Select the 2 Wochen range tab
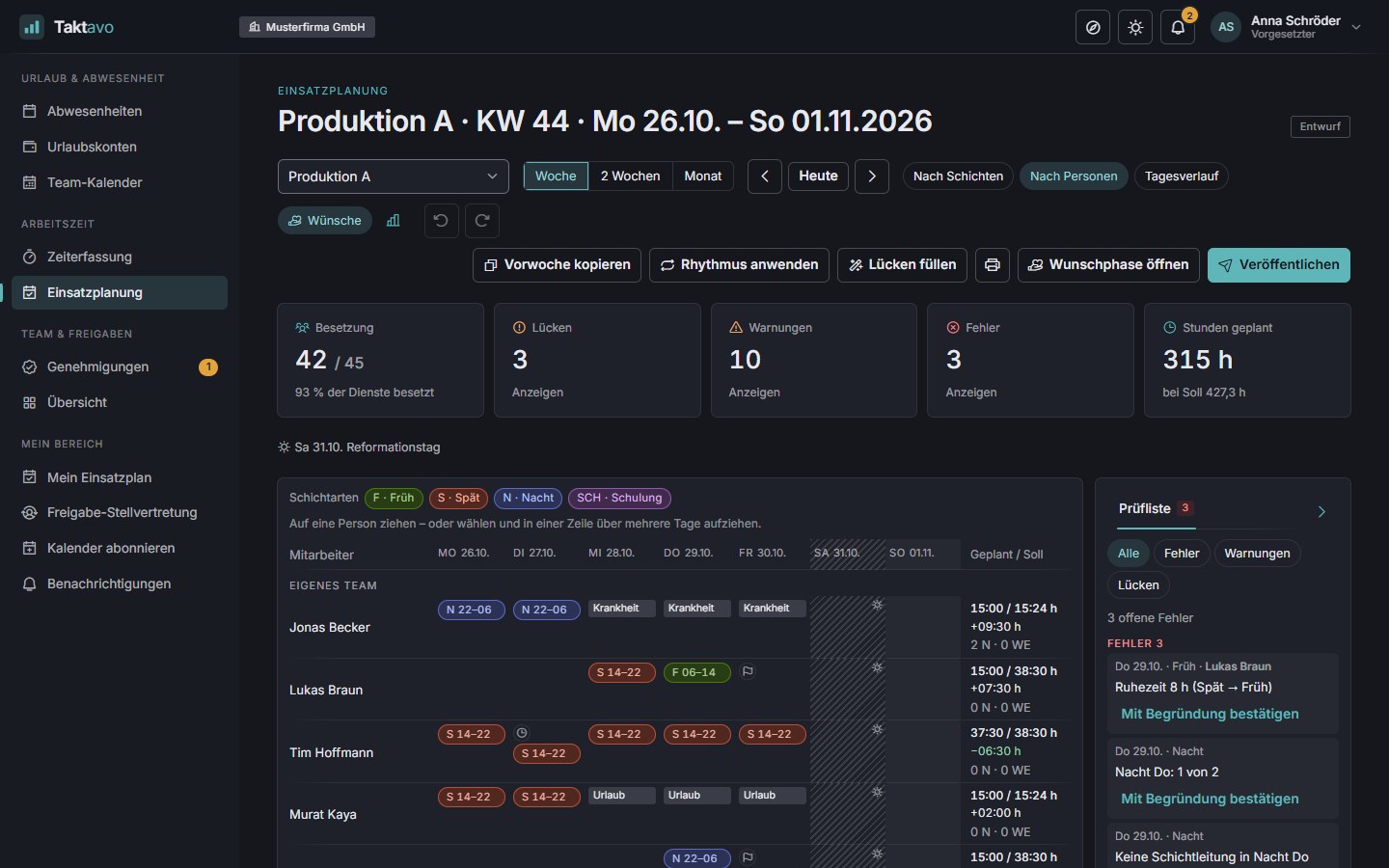 pos(630,176)
